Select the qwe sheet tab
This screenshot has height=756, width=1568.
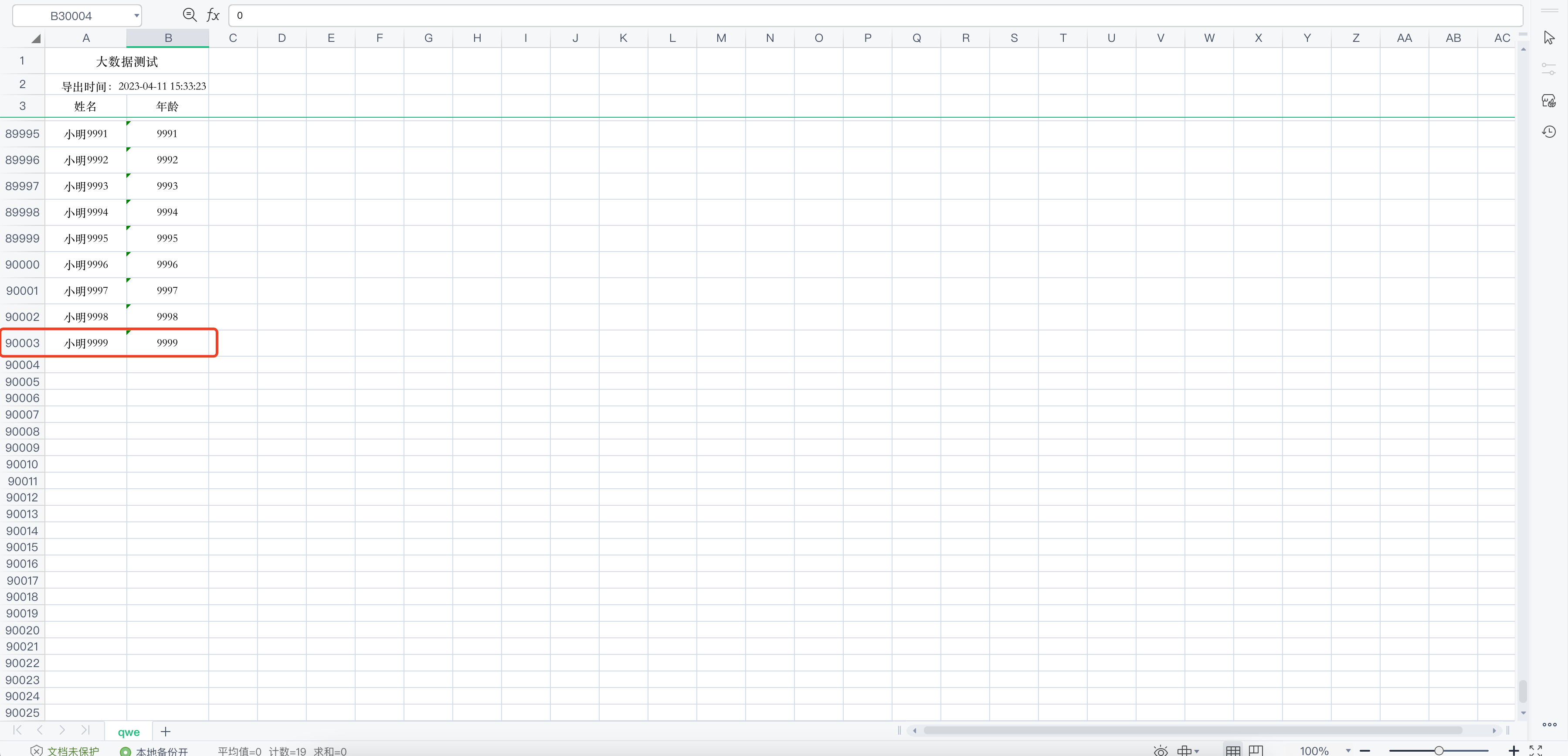(x=129, y=732)
